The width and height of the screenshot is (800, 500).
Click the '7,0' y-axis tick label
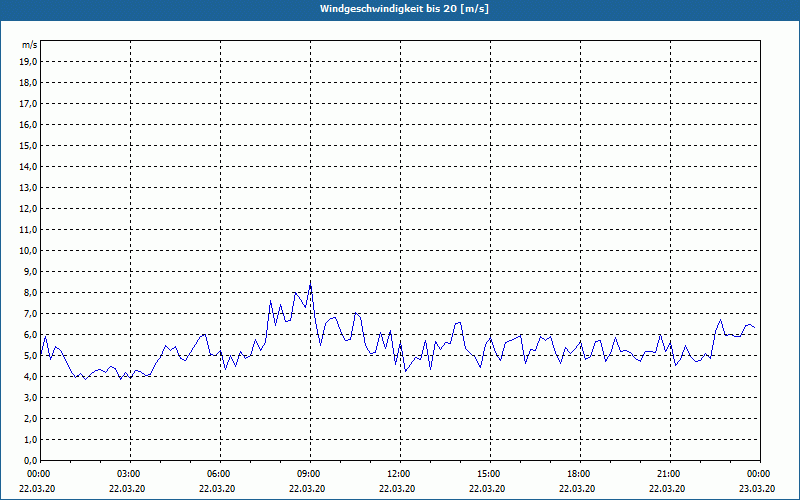point(31,313)
